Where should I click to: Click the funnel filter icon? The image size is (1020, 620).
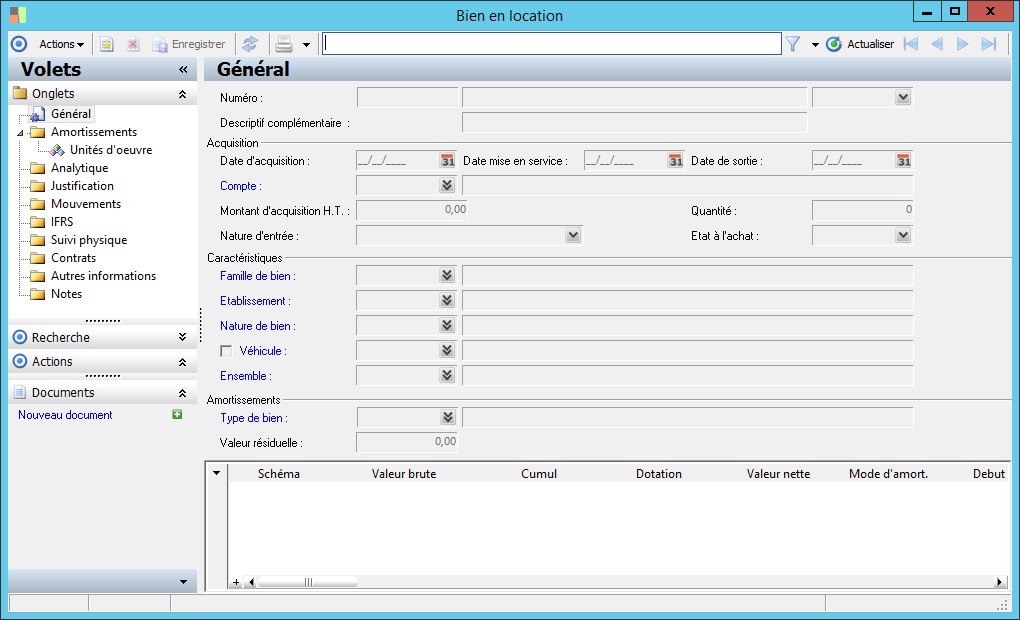(793, 44)
